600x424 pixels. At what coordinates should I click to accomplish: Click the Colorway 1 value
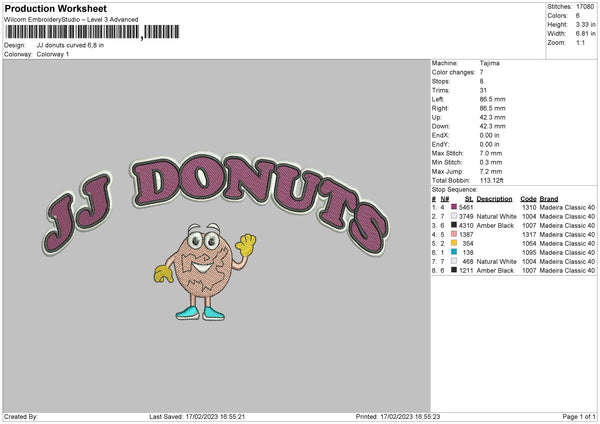coord(53,54)
